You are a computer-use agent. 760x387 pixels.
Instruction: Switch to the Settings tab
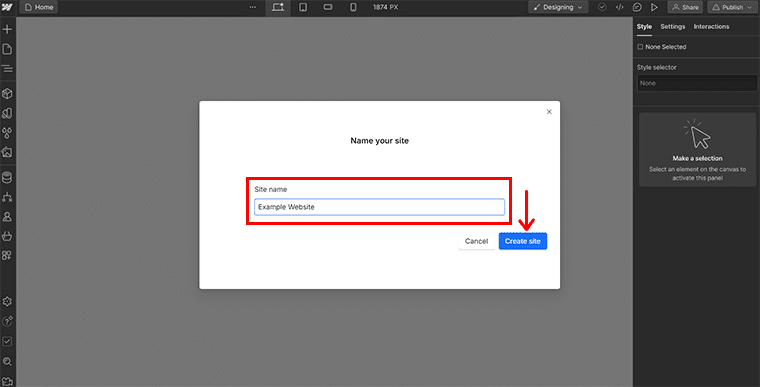point(673,27)
